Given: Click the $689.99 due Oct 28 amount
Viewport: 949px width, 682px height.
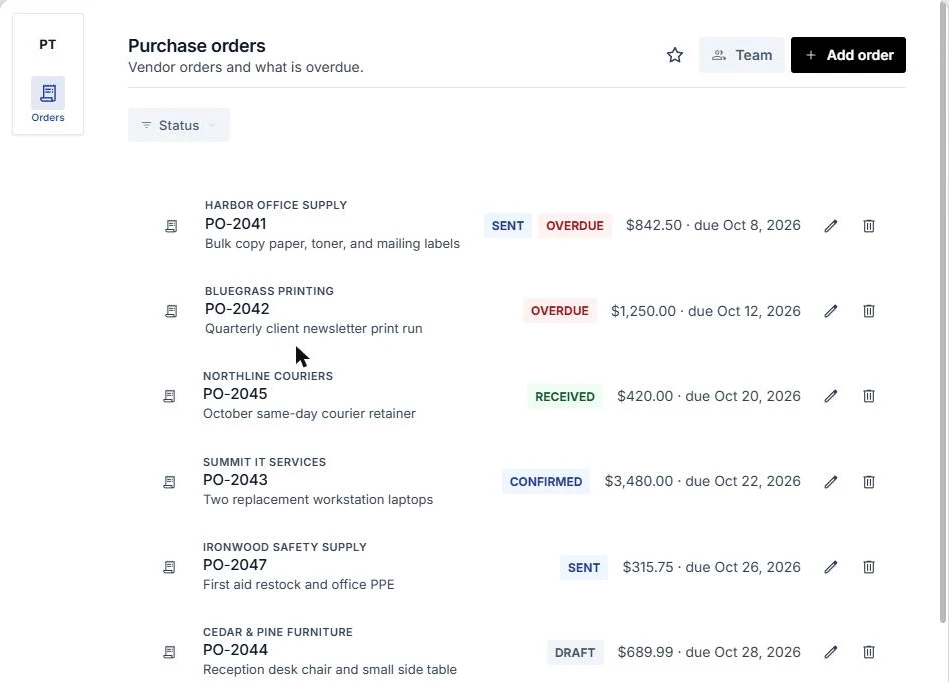Looking at the screenshot, I should [x=709, y=652].
